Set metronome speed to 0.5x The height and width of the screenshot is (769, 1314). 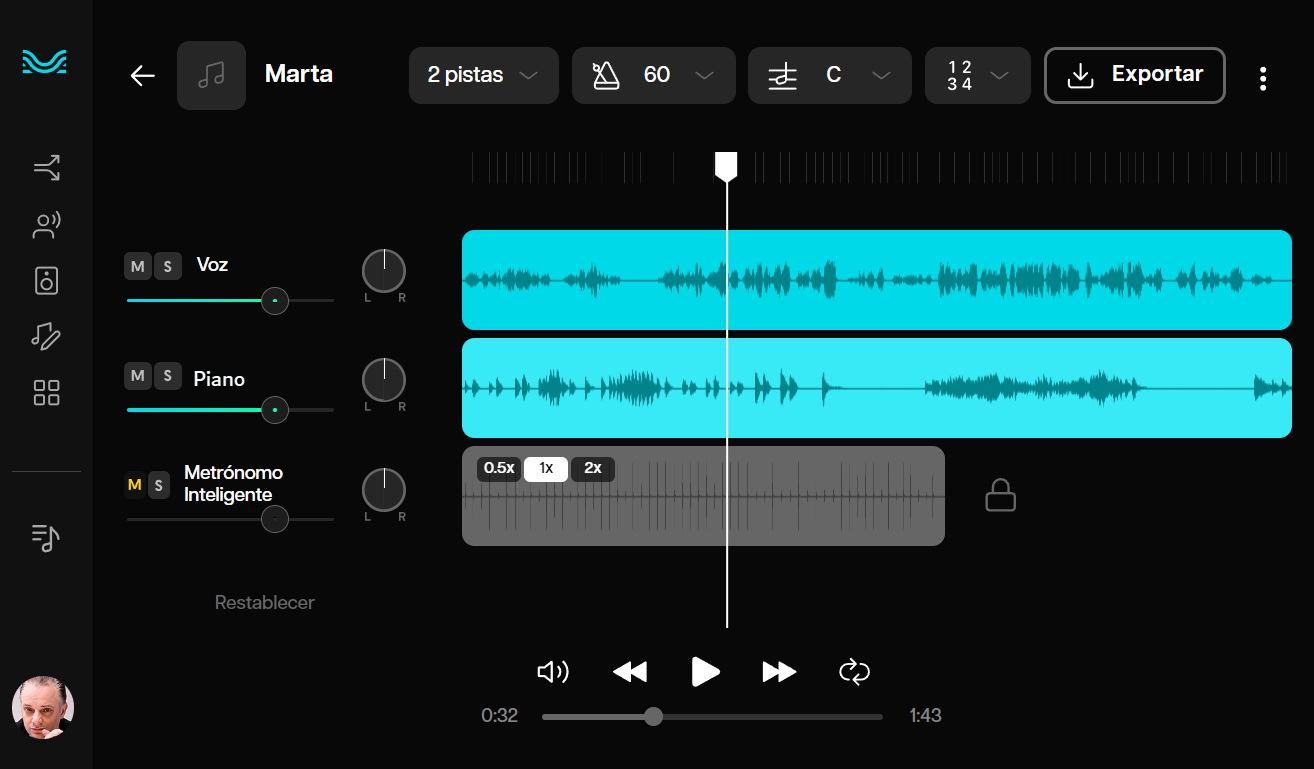(499, 469)
